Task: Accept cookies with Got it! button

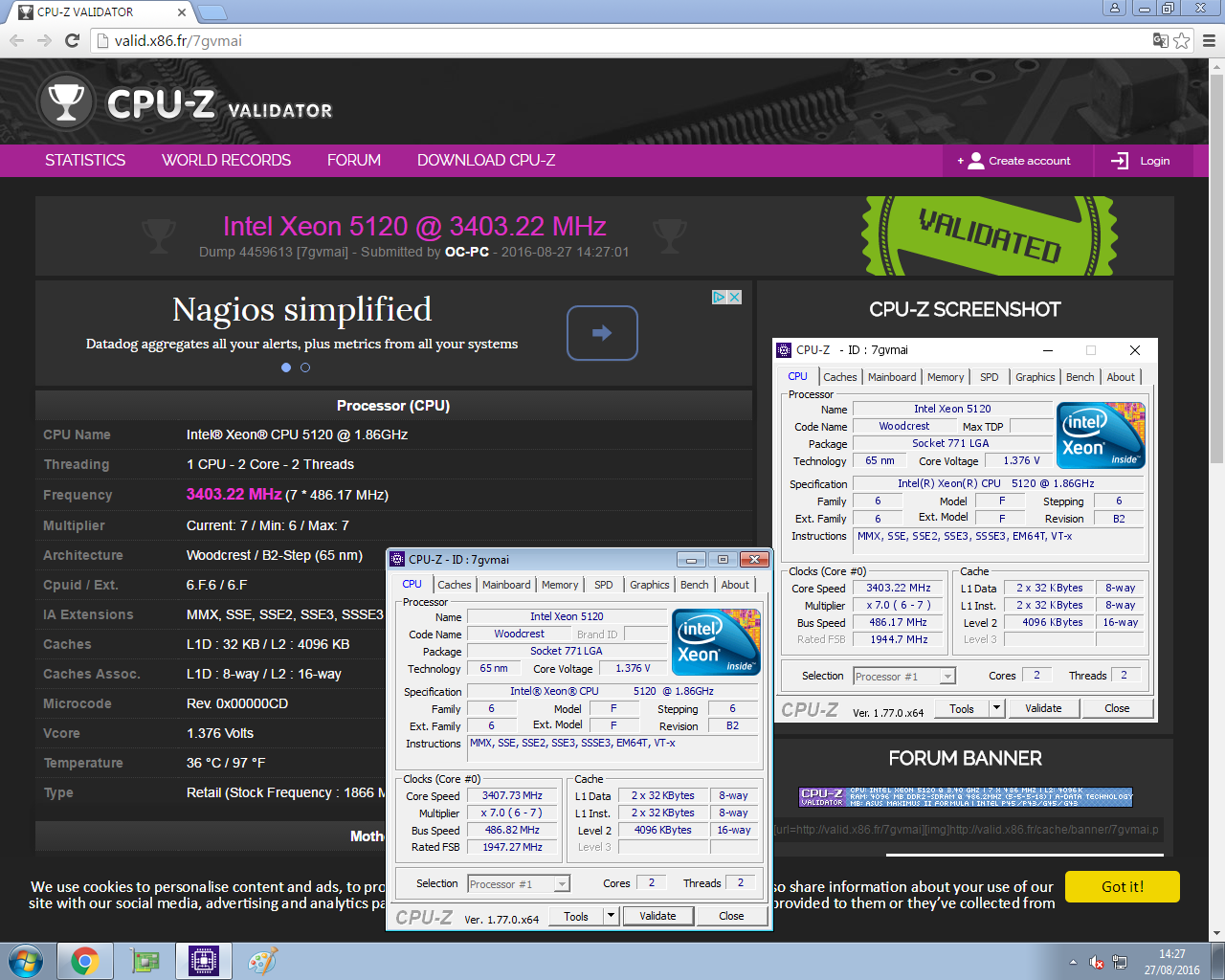Action: click(1123, 887)
